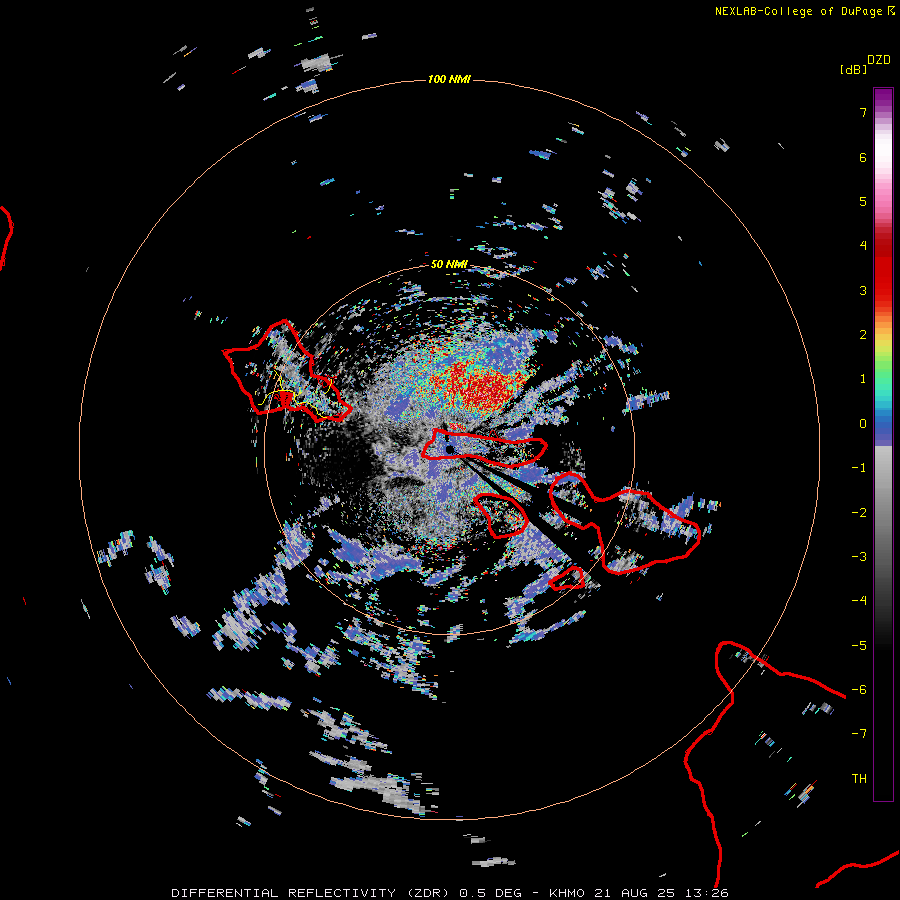The height and width of the screenshot is (900, 900).
Task: Click the 6 value on color scale
Action: 863,157
